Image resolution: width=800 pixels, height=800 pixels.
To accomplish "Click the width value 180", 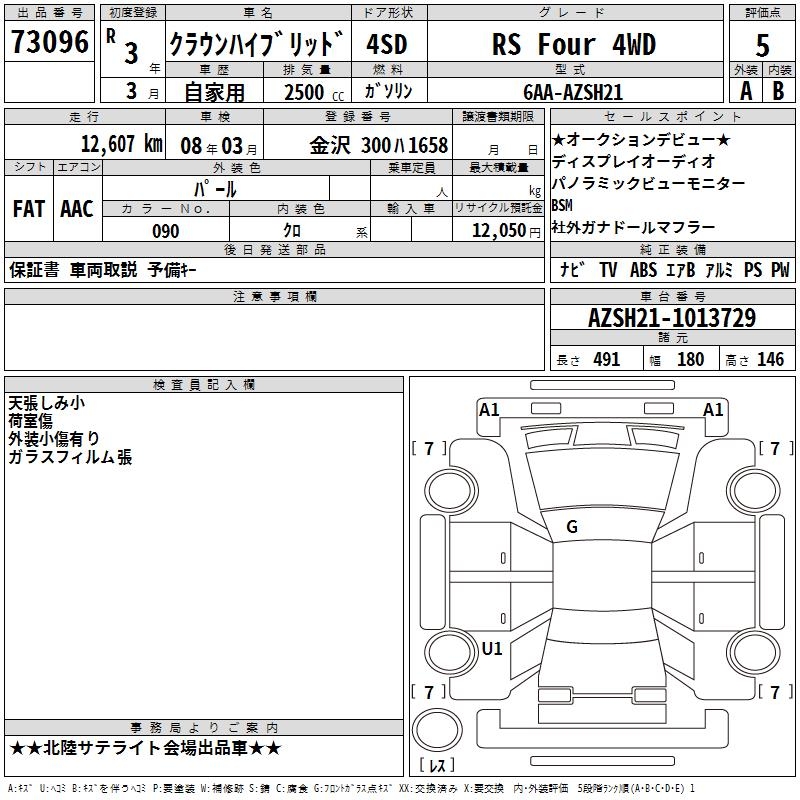I will pos(690,360).
